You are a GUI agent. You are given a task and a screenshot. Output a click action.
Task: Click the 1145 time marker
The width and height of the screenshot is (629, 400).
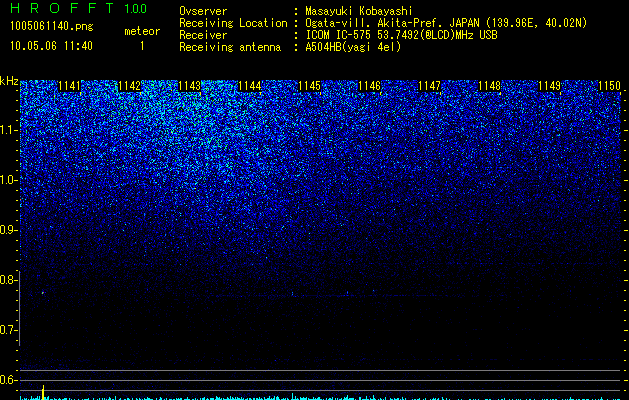pos(309,86)
